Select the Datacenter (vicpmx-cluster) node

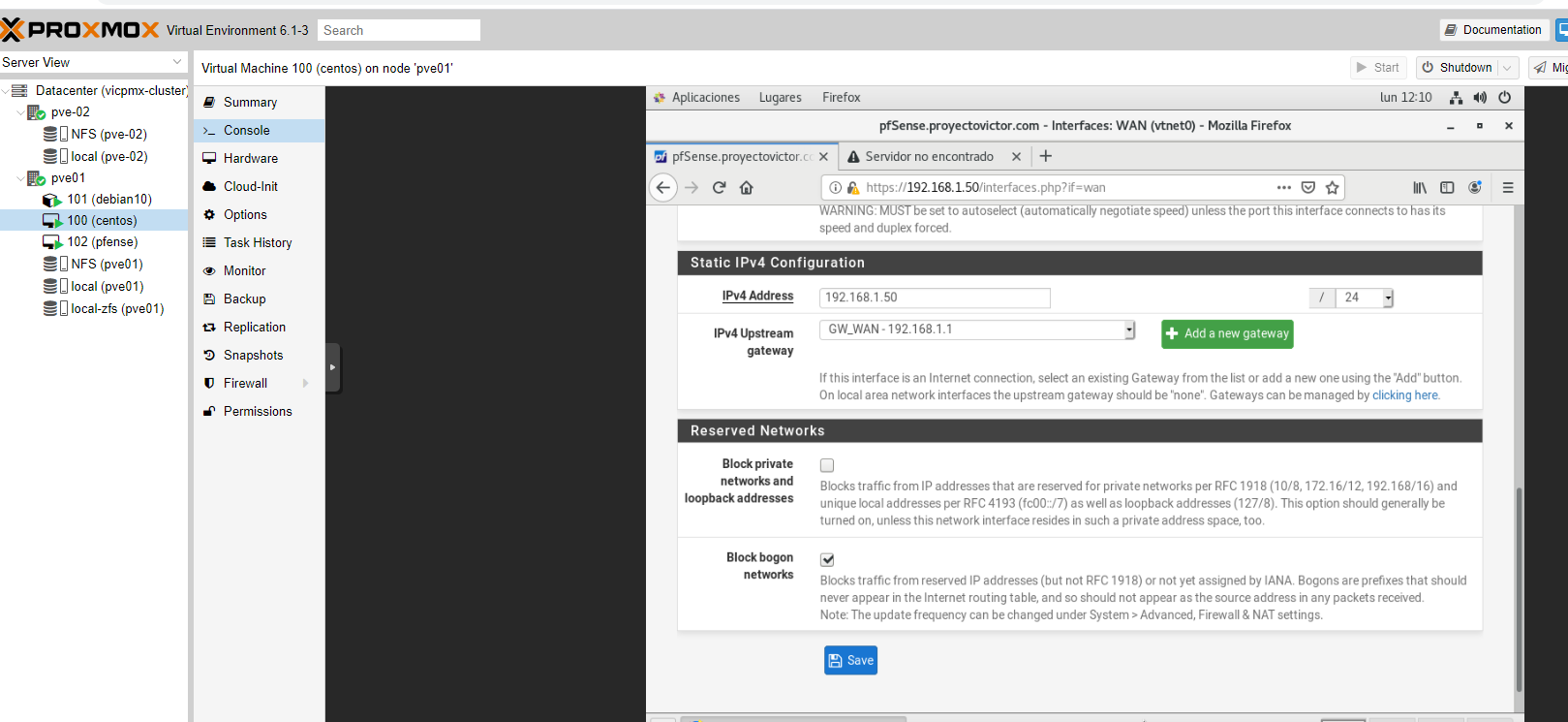[111, 91]
